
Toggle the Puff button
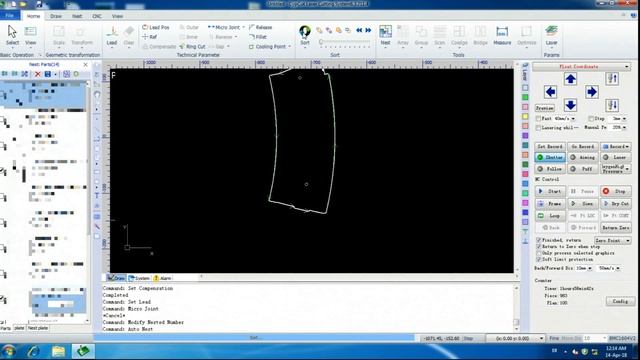tap(583, 169)
